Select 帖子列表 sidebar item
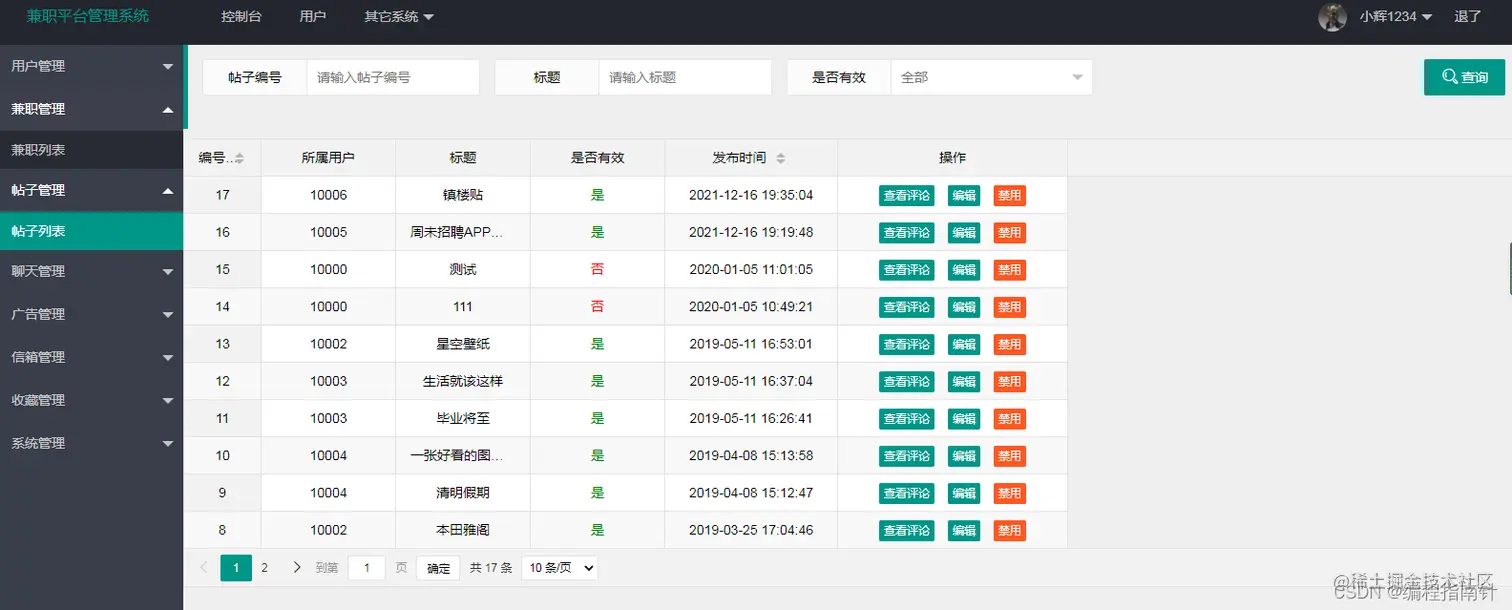The image size is (1512, 610). [91, 231]
